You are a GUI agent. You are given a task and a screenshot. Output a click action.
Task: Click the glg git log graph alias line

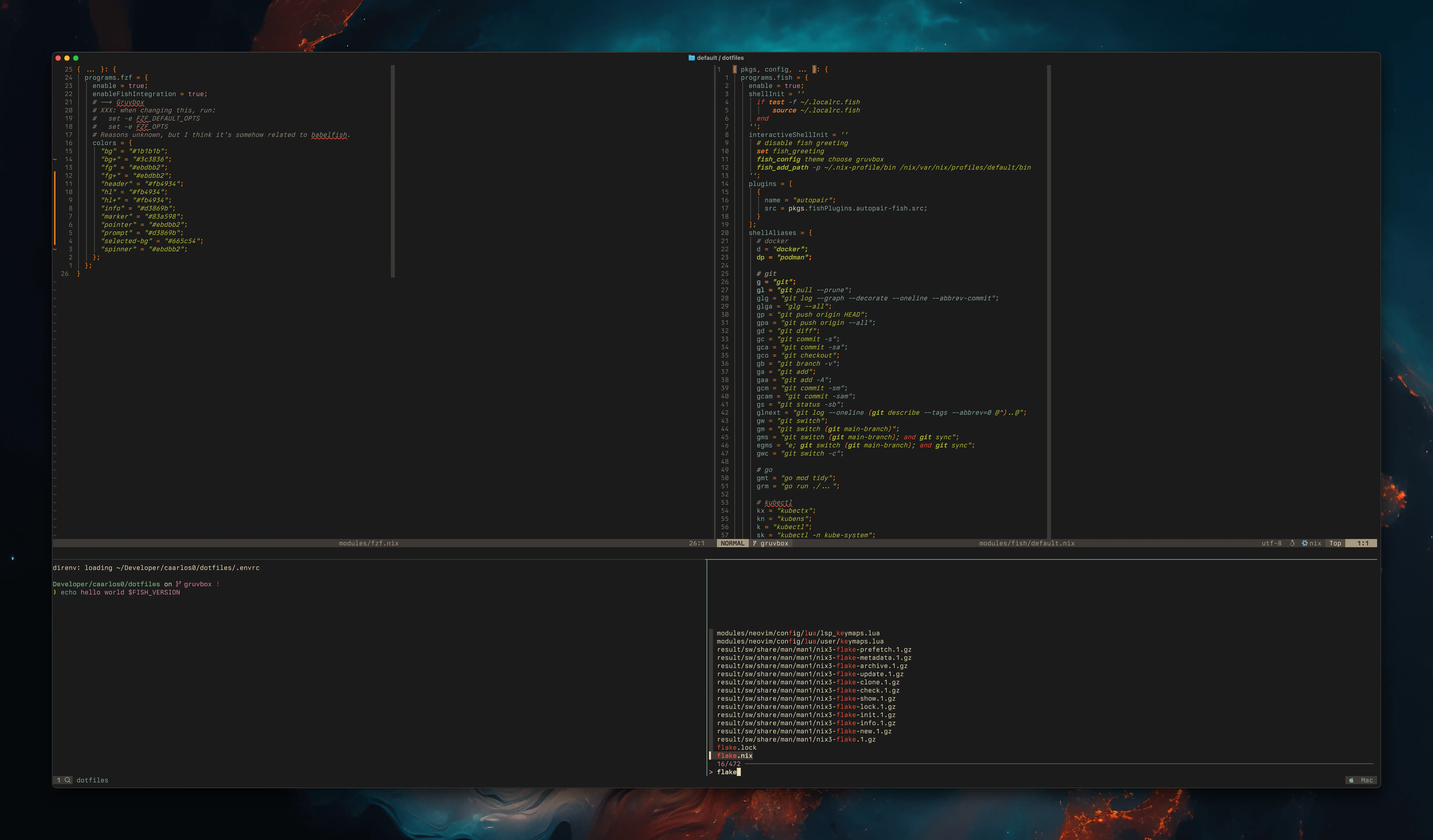pyautogui.click(x=877, y=298)
